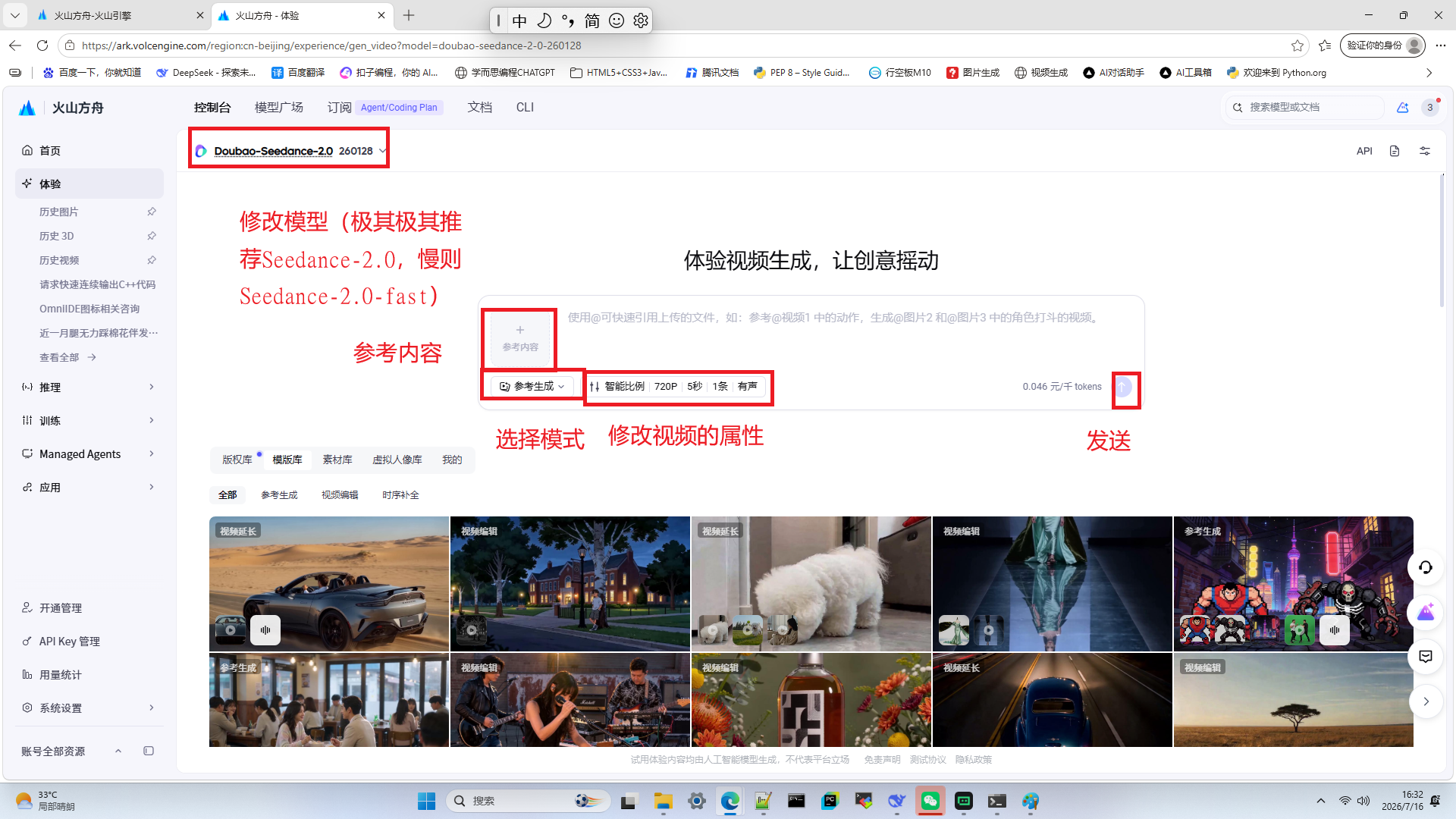This screenshot has height=819, width=1456.
Task: Pin the 历史视频 sidebar entry
Action: pos(152,260)
